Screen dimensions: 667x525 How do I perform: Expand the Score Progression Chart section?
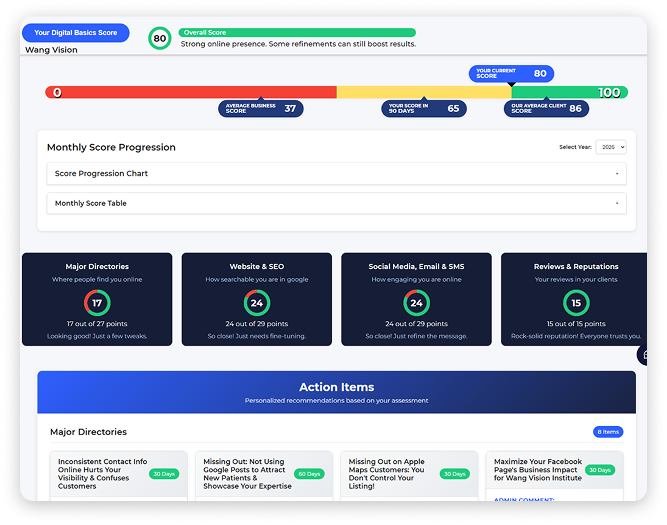tap(336, 174)
